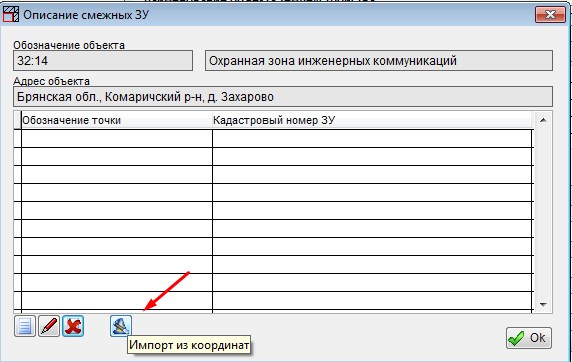Screen dimensions: 572x362
Task: Click the Import from coordinates icon
Action: tap(121, 326)
